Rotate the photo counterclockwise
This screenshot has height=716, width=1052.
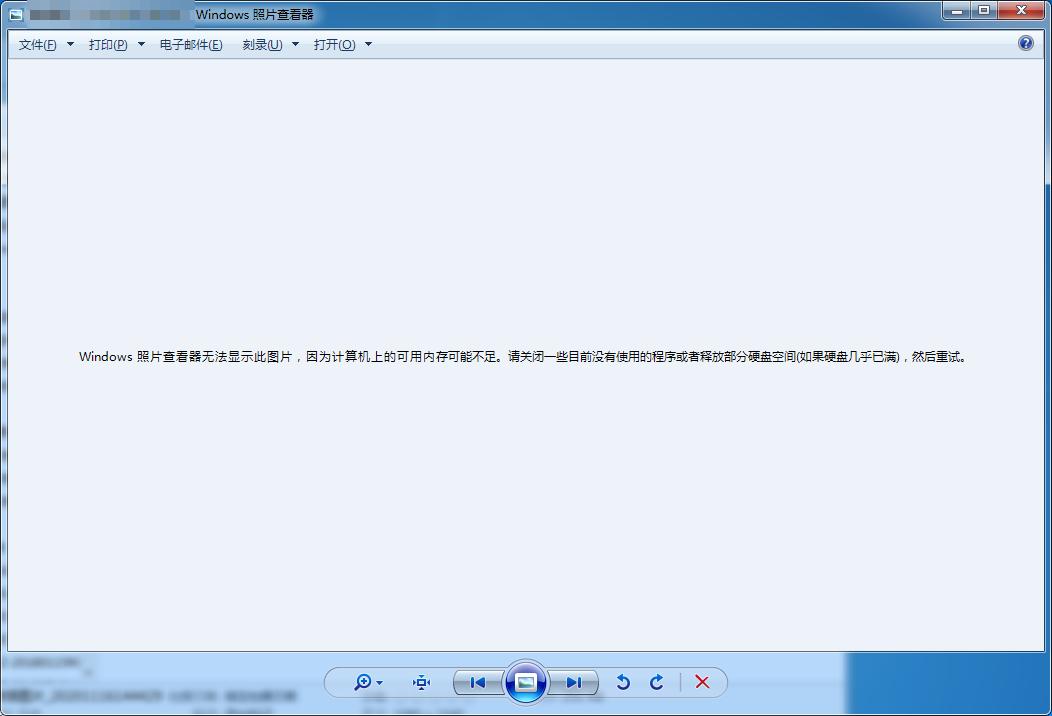[623, 682]
